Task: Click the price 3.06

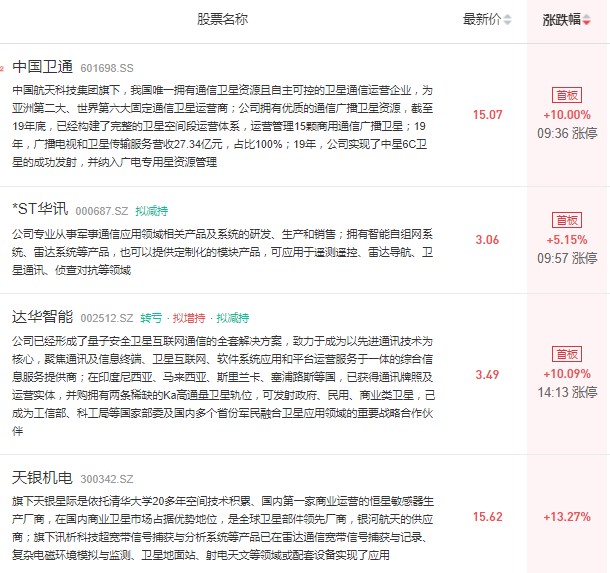Action: [487, 240]
